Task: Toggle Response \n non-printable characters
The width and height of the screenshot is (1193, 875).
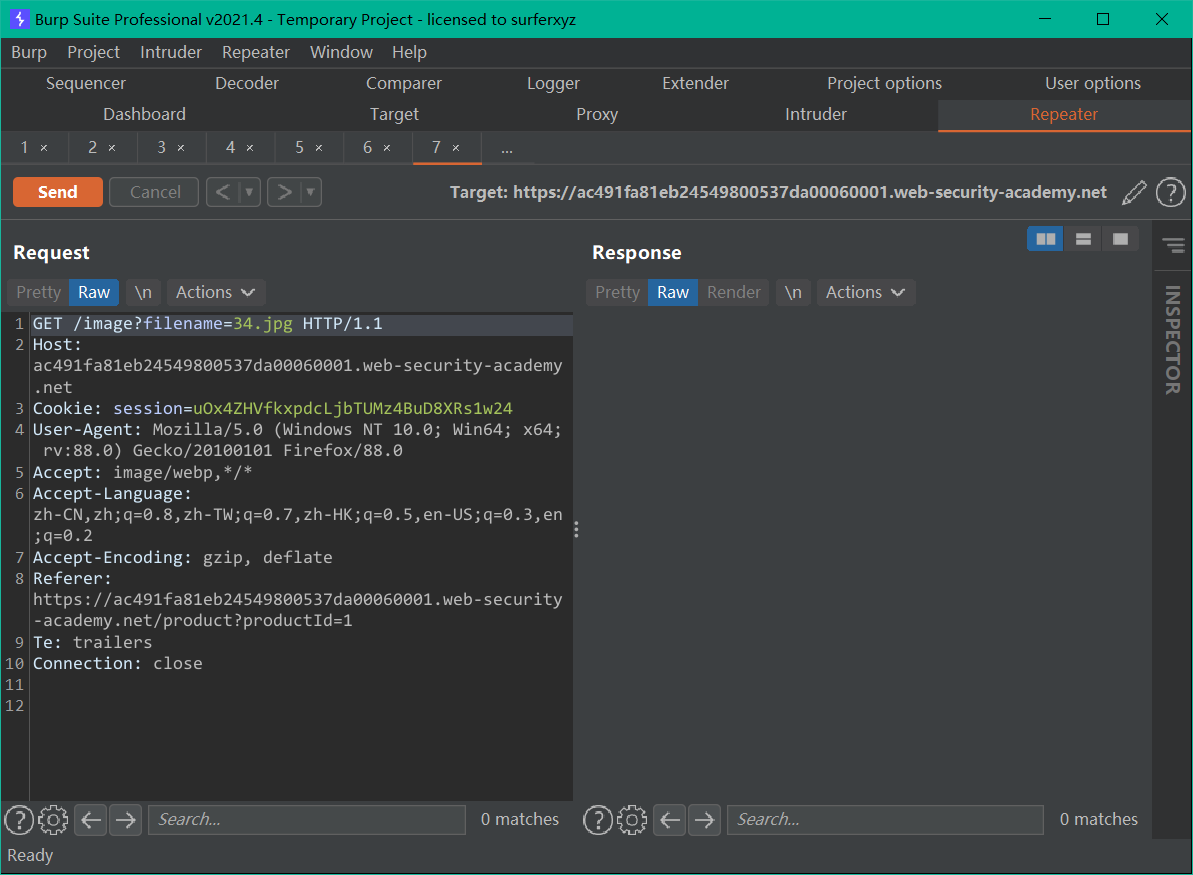Action: click(793, 292)
